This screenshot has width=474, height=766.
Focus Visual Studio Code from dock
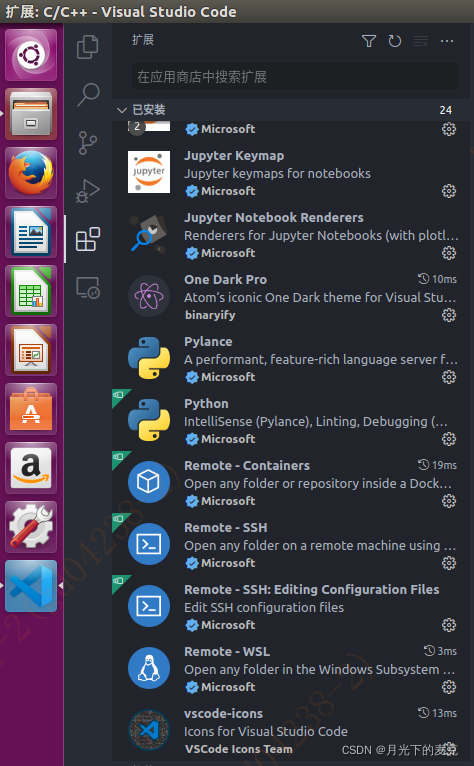[x=31, y=586]
